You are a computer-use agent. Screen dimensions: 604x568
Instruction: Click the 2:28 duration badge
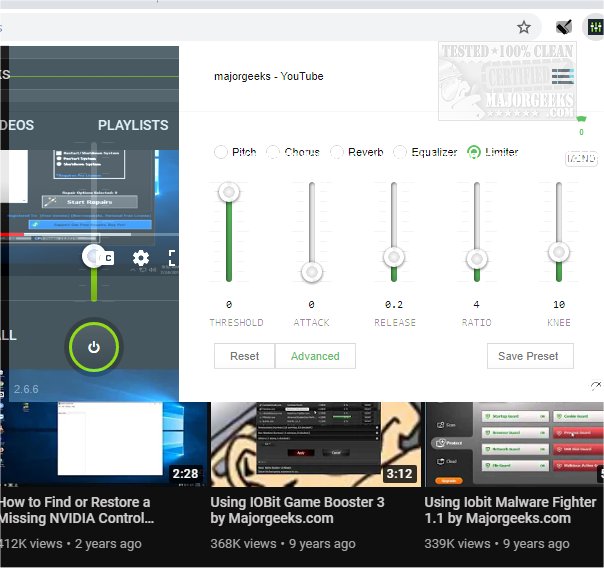[x=185, y=473]
